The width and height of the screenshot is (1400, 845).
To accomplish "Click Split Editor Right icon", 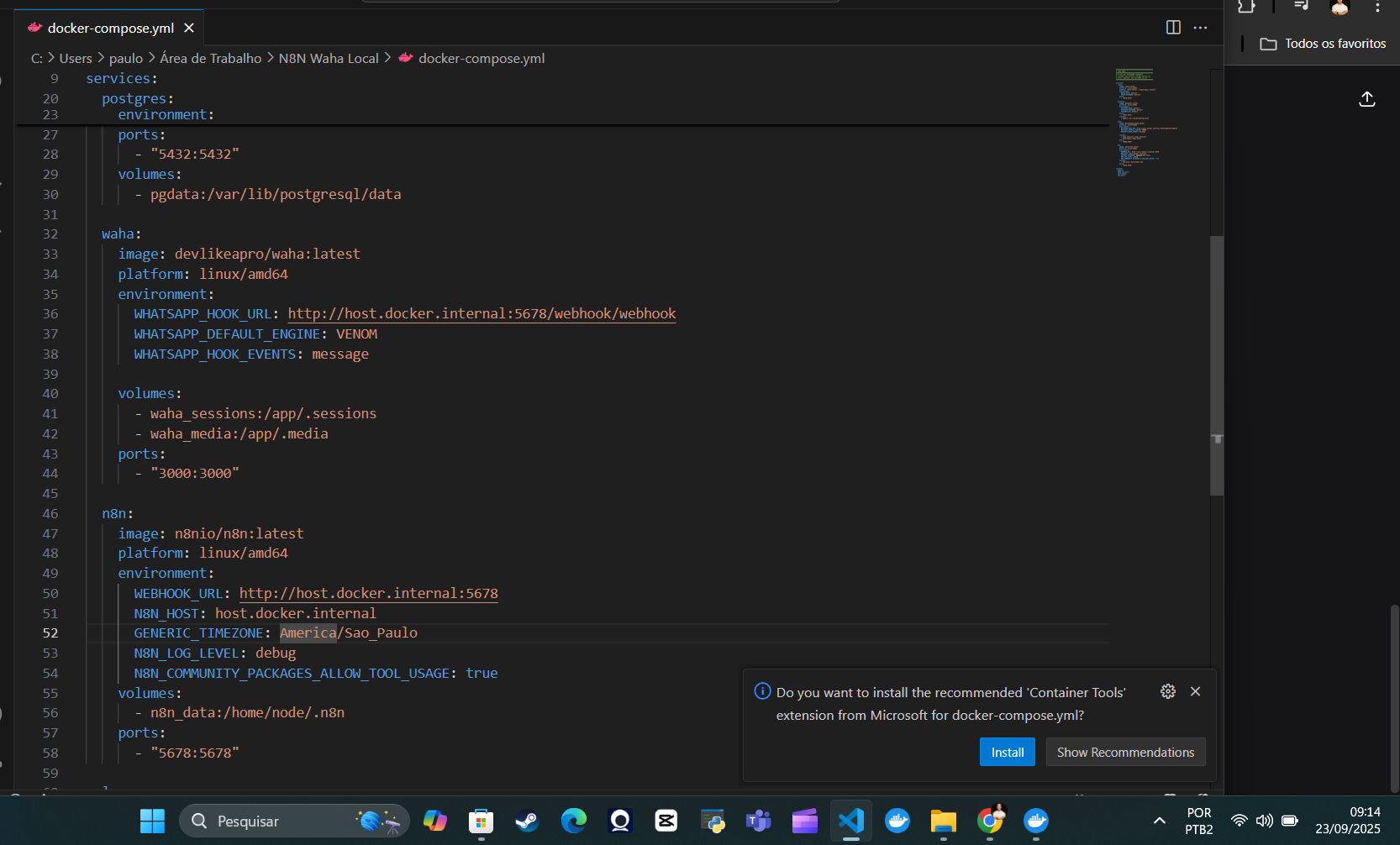I will pos(1173,28).
